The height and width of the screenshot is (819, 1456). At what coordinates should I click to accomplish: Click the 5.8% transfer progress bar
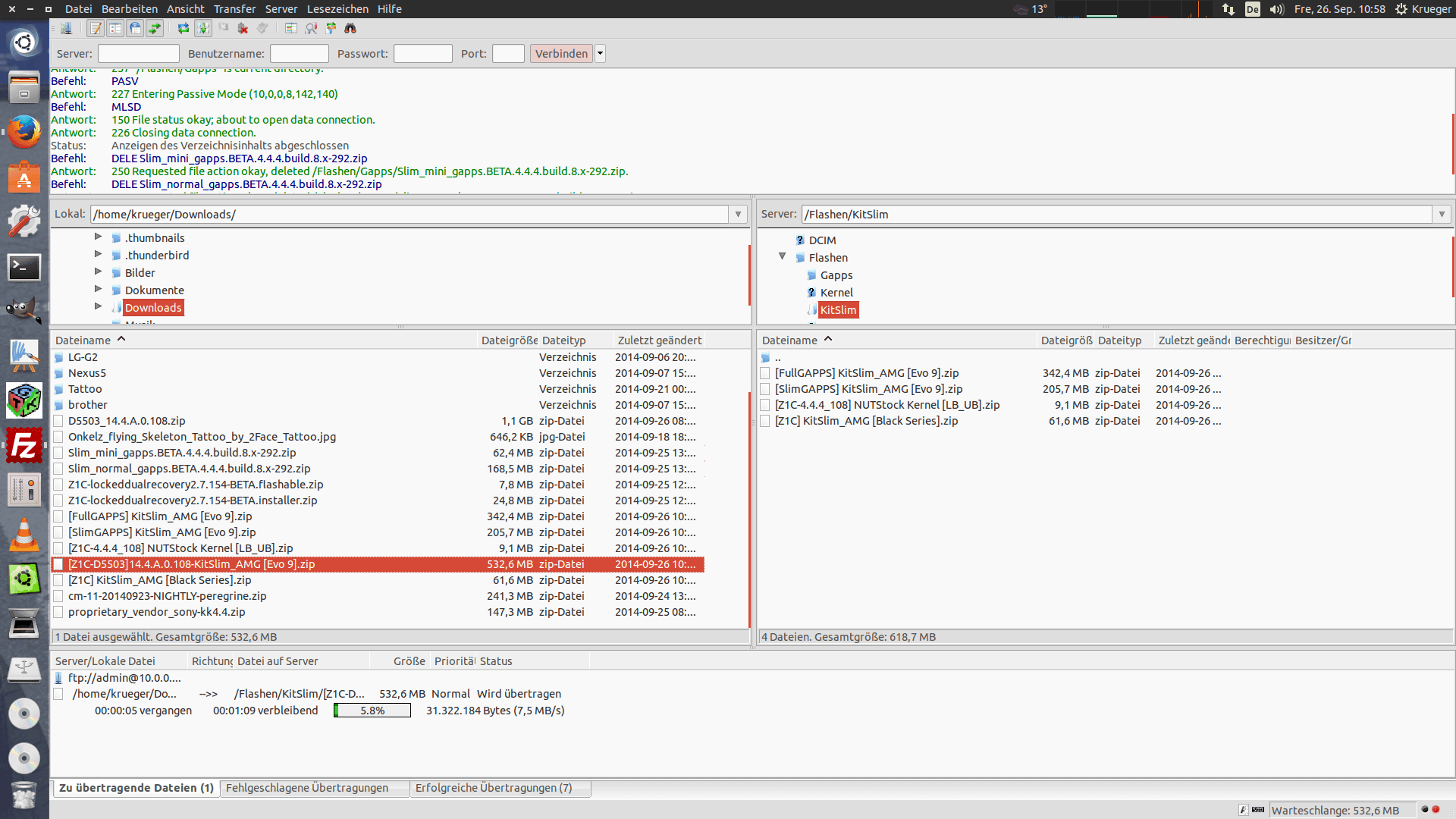(372, 711)
